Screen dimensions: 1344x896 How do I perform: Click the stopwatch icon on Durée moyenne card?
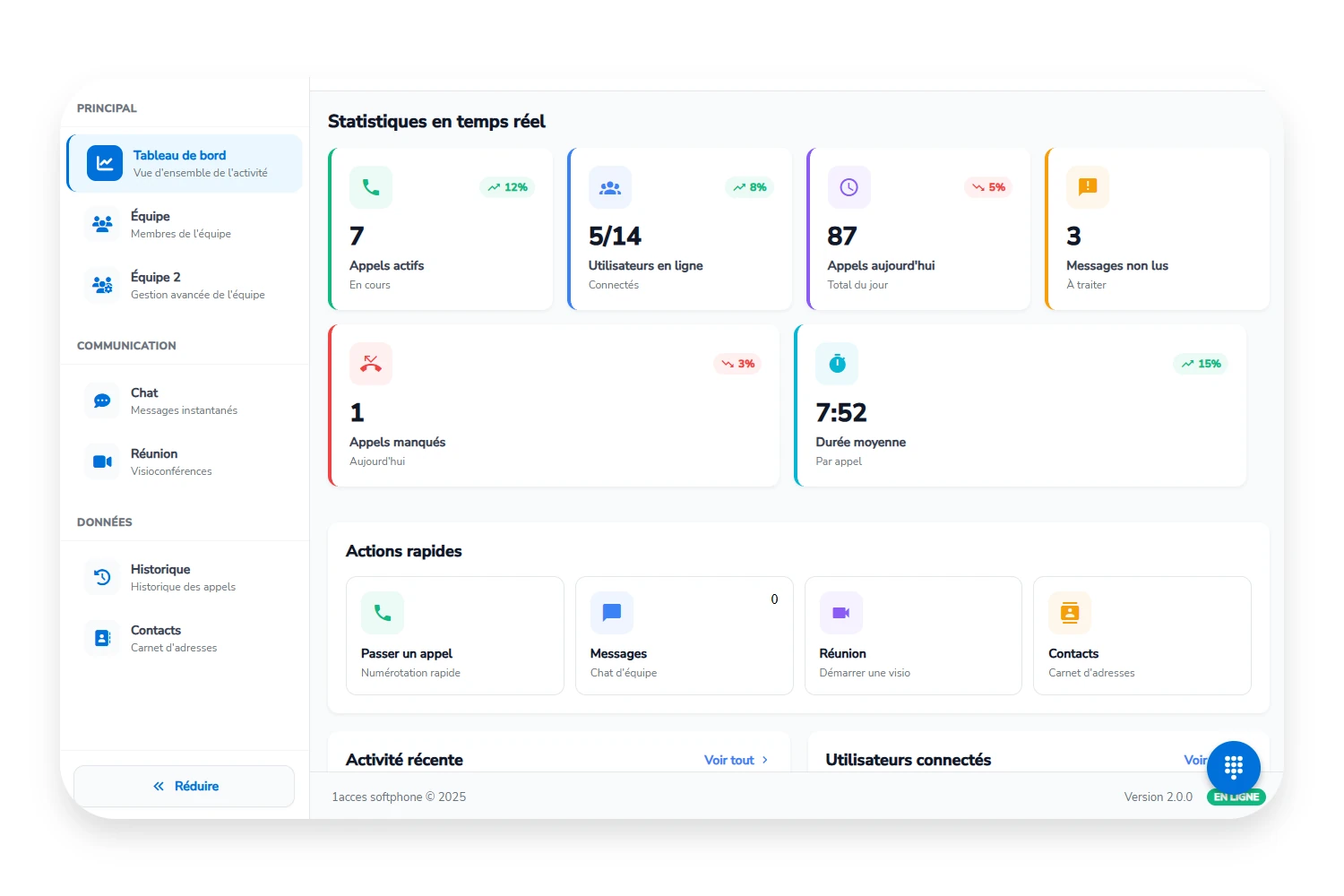click(x=836, y=364)
